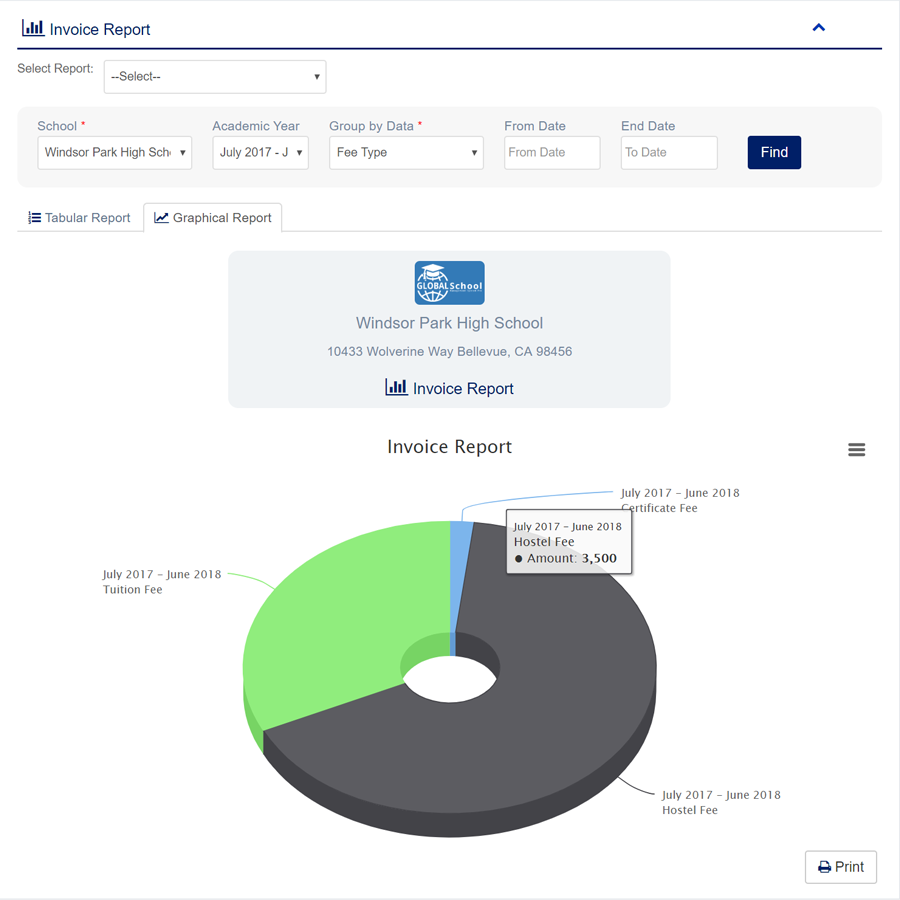Click the Invoice Report bar chart icon in header
The width and height of the screenshot is (900, 900).
click(33, 28)
